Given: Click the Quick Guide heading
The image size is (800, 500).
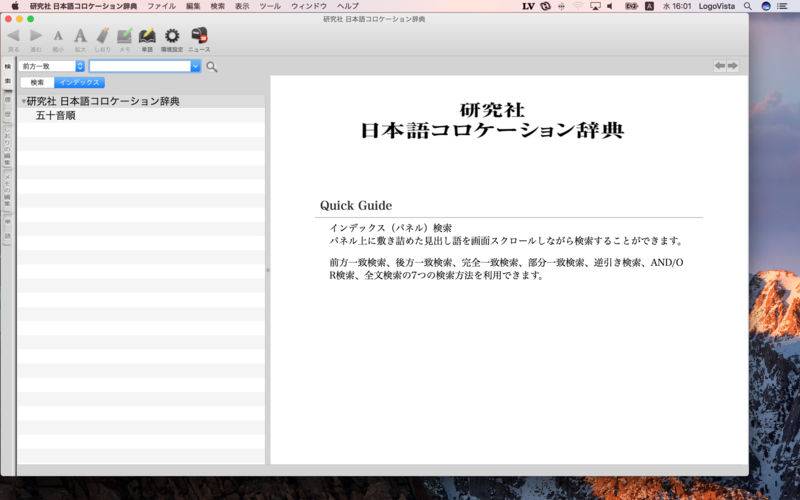Looking at the screenshot, I should coord(356,206).
